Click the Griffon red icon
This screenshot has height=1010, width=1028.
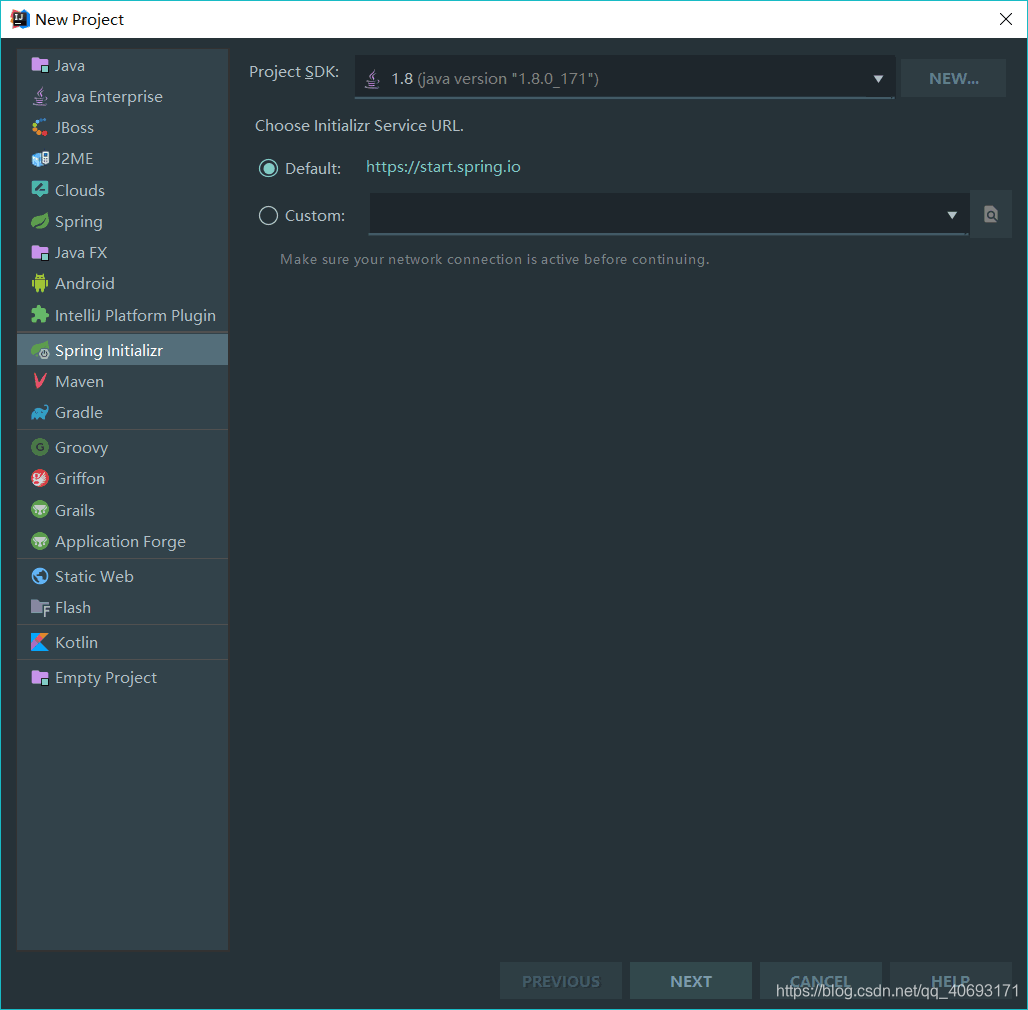pyautogui.click(x=40, y=478)
